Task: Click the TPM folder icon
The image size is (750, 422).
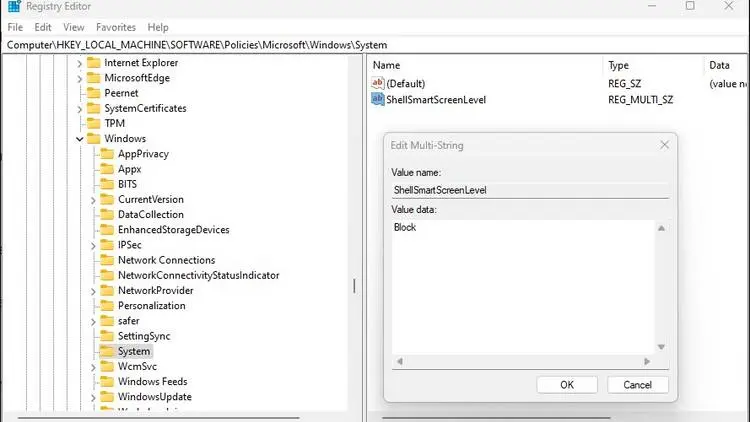Action: pos(92,123)
